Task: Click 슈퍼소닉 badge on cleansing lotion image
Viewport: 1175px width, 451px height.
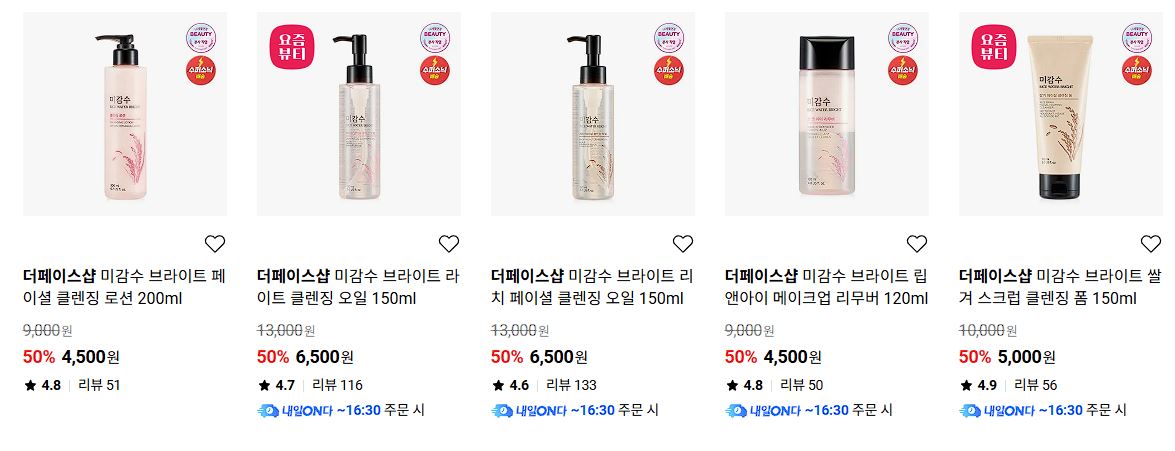Action: [201, 70]
